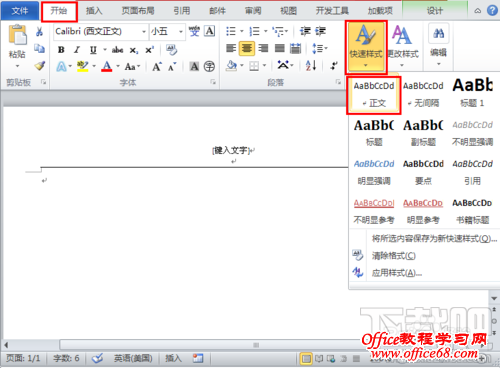Collapse the ribbon with the caret icon
The width and height of the screenshot is (500, 368).
pos(478,11)
